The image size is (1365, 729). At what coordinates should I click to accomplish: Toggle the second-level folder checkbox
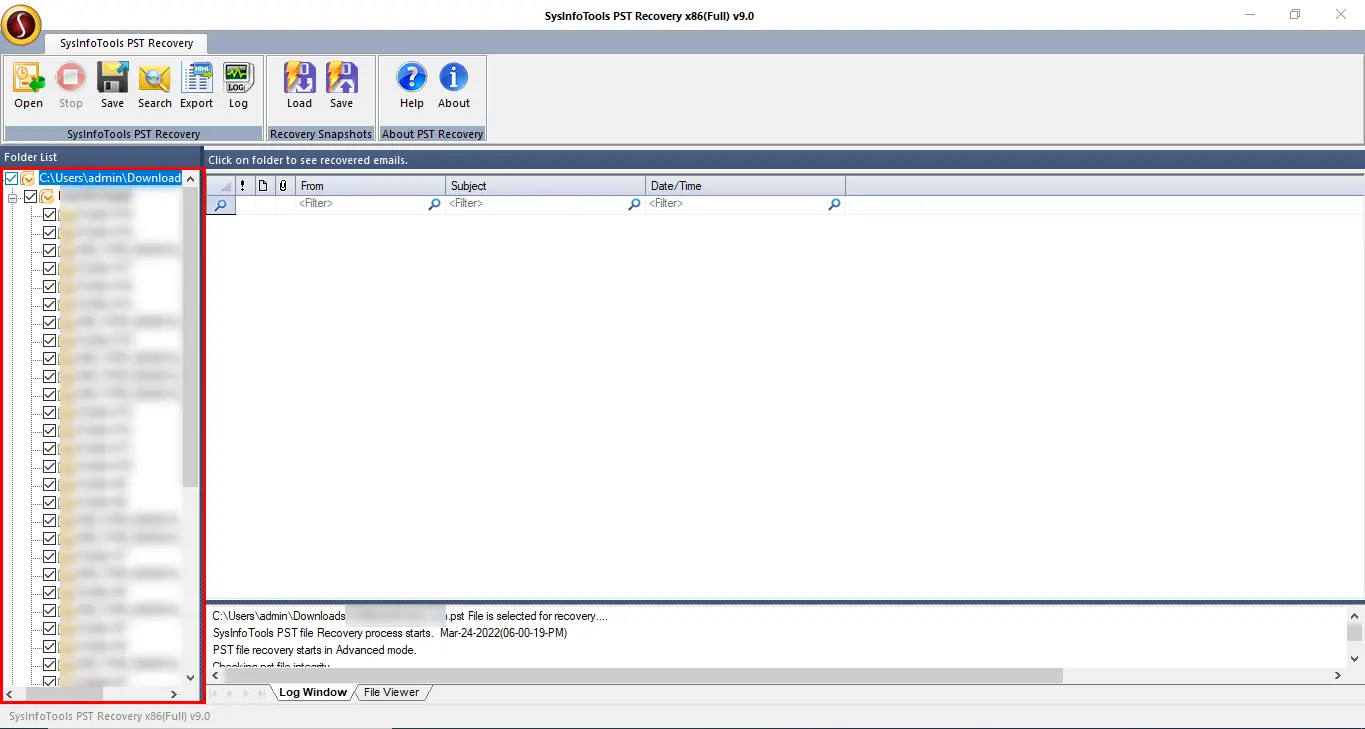(30, 197)
